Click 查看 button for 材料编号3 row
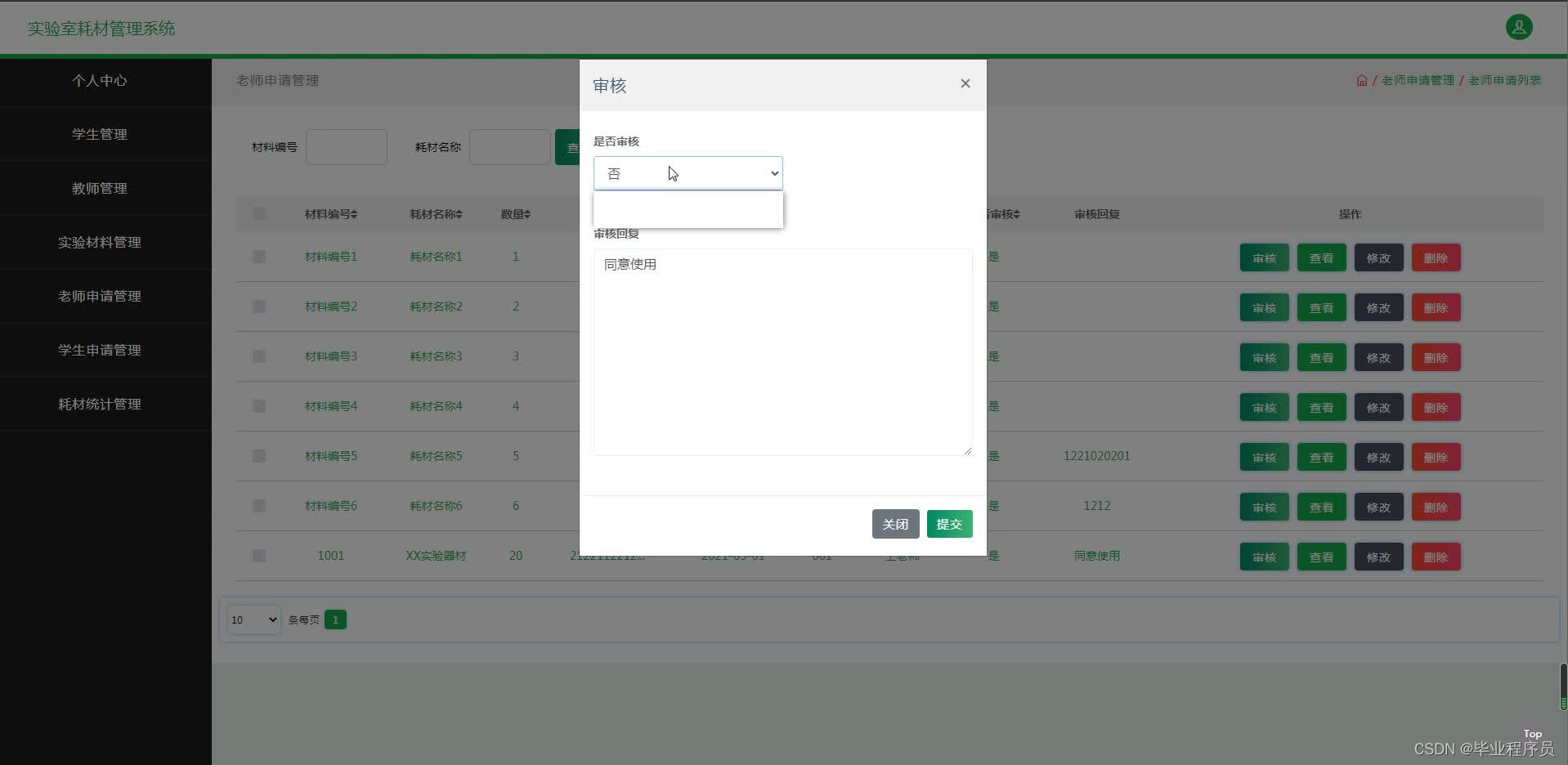Screen dimensions: 1568x765 click(1321, 357)
